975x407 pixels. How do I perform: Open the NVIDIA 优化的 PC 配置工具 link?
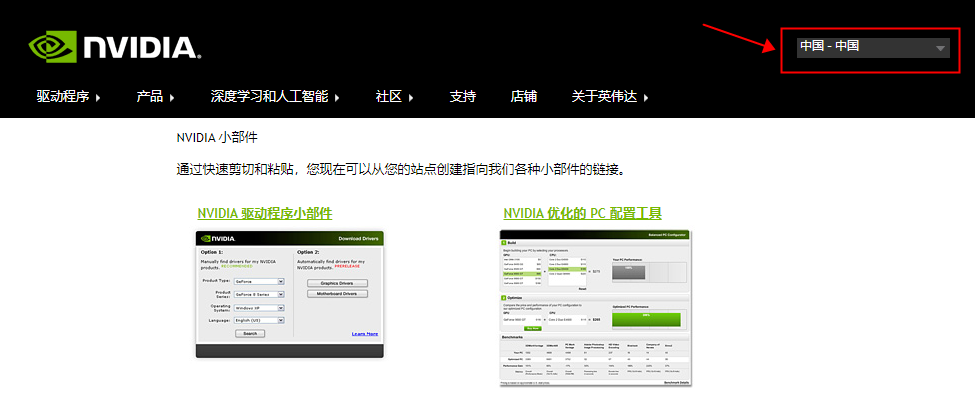[x=582, y=213]
